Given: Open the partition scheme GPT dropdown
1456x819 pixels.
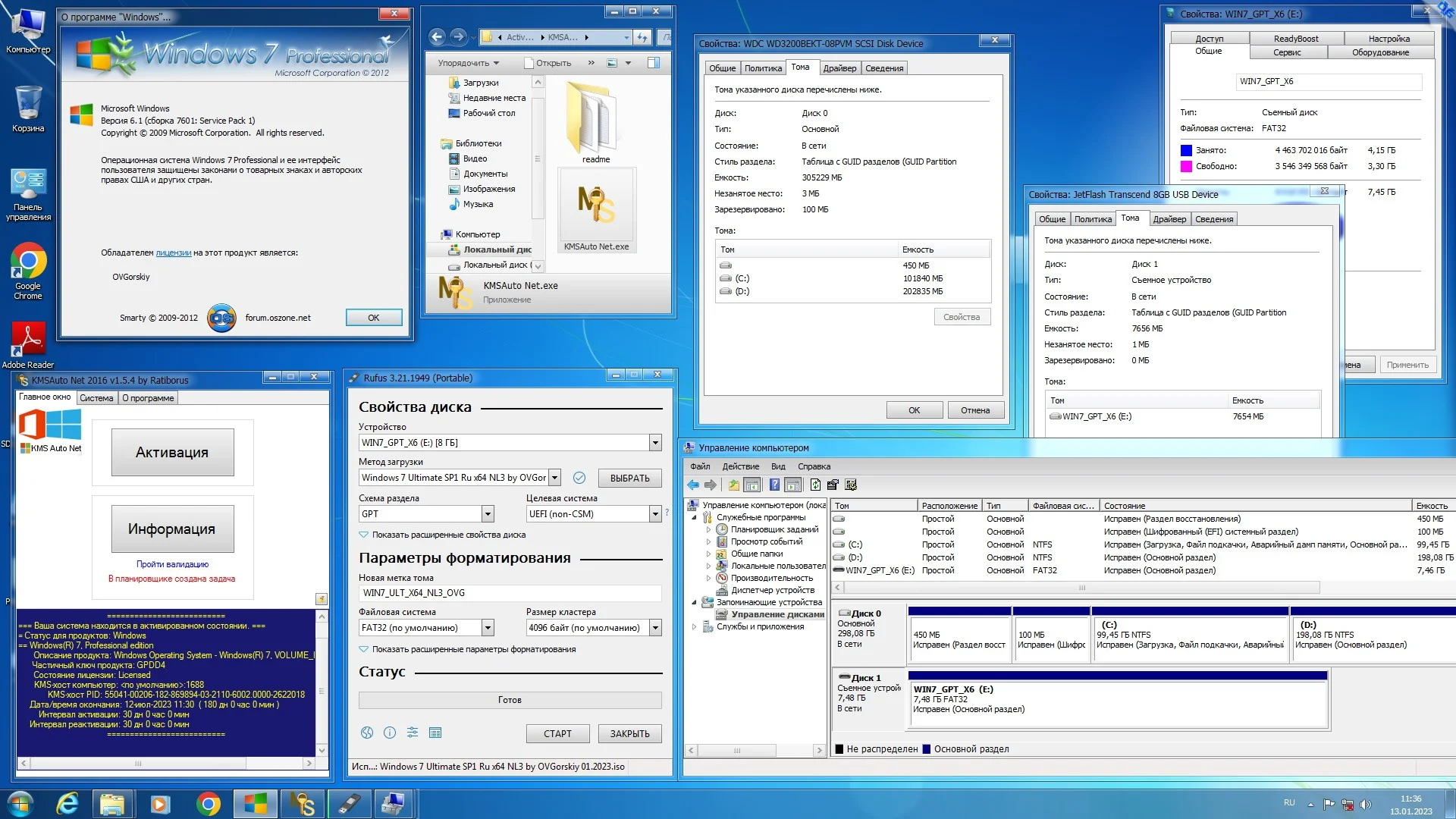Looking at the screenshot, I should point(488,514).
